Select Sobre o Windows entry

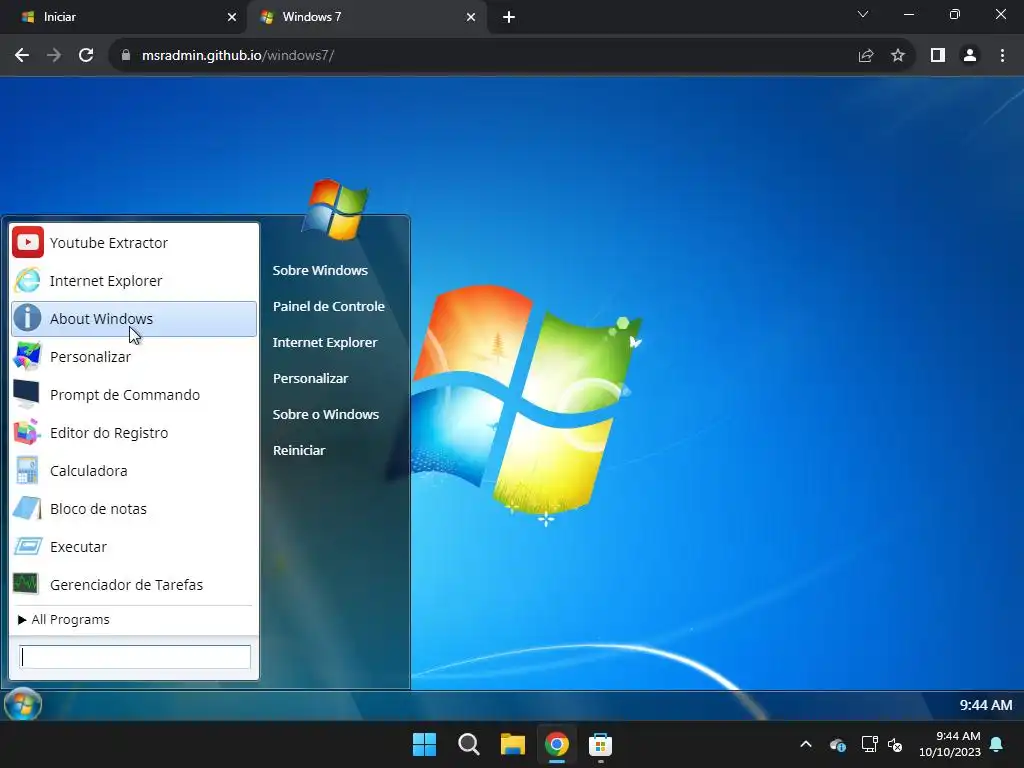click(x=325, y=413)
